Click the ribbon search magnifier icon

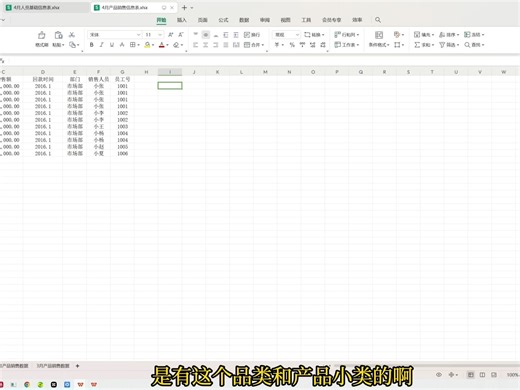[378, 20]
